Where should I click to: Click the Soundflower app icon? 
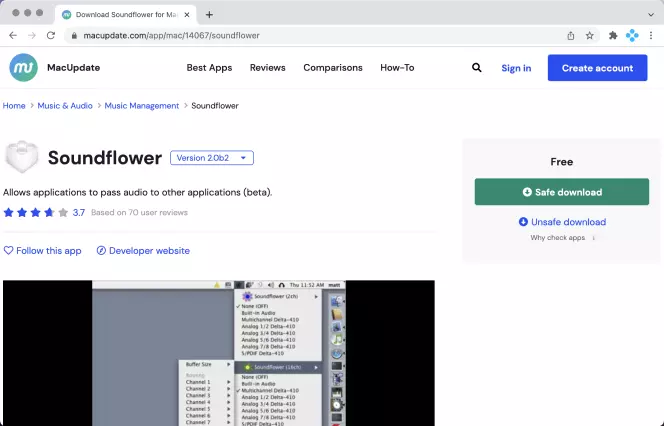tap(22, 157)
